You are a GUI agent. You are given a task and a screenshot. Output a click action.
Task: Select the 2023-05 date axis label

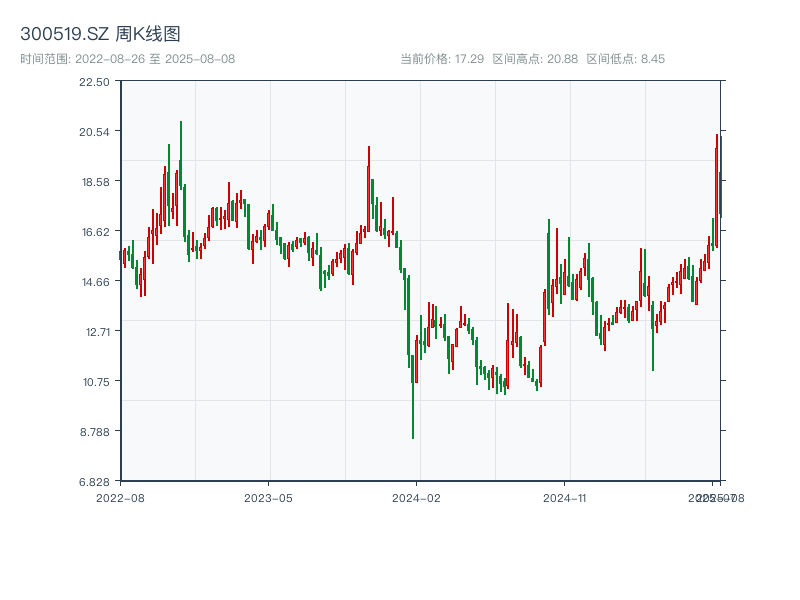[x=268, y=497]
